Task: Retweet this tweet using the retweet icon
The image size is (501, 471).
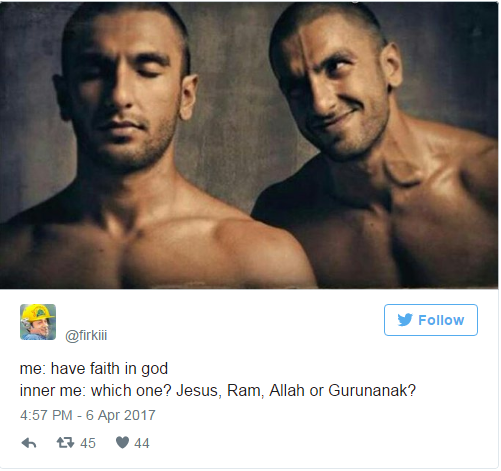Action: coord(65,443)
